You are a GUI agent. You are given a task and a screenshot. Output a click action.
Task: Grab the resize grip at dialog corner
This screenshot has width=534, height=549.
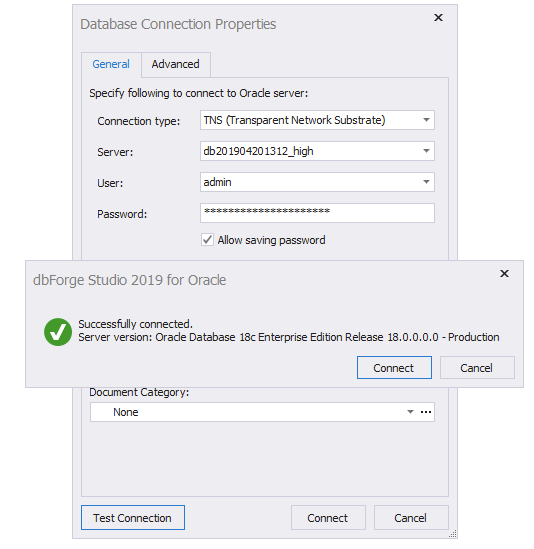click(x=452, y=534)
